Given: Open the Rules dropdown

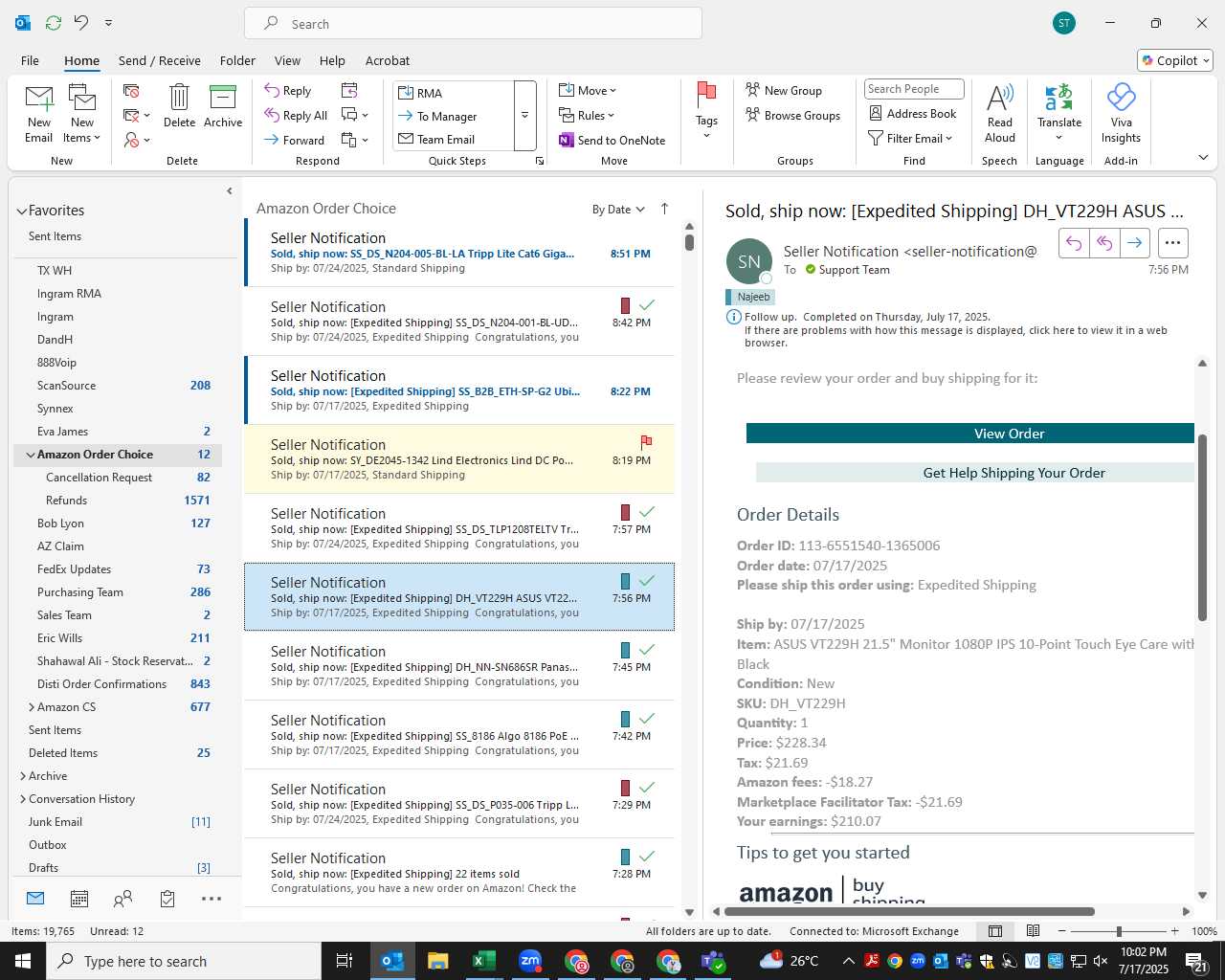Looking at the screenshot, I should [587, 115].
